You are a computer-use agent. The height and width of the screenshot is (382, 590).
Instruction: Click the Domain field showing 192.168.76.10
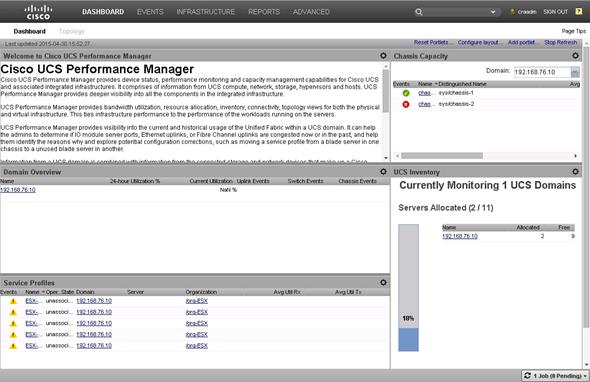coord(542,72)
